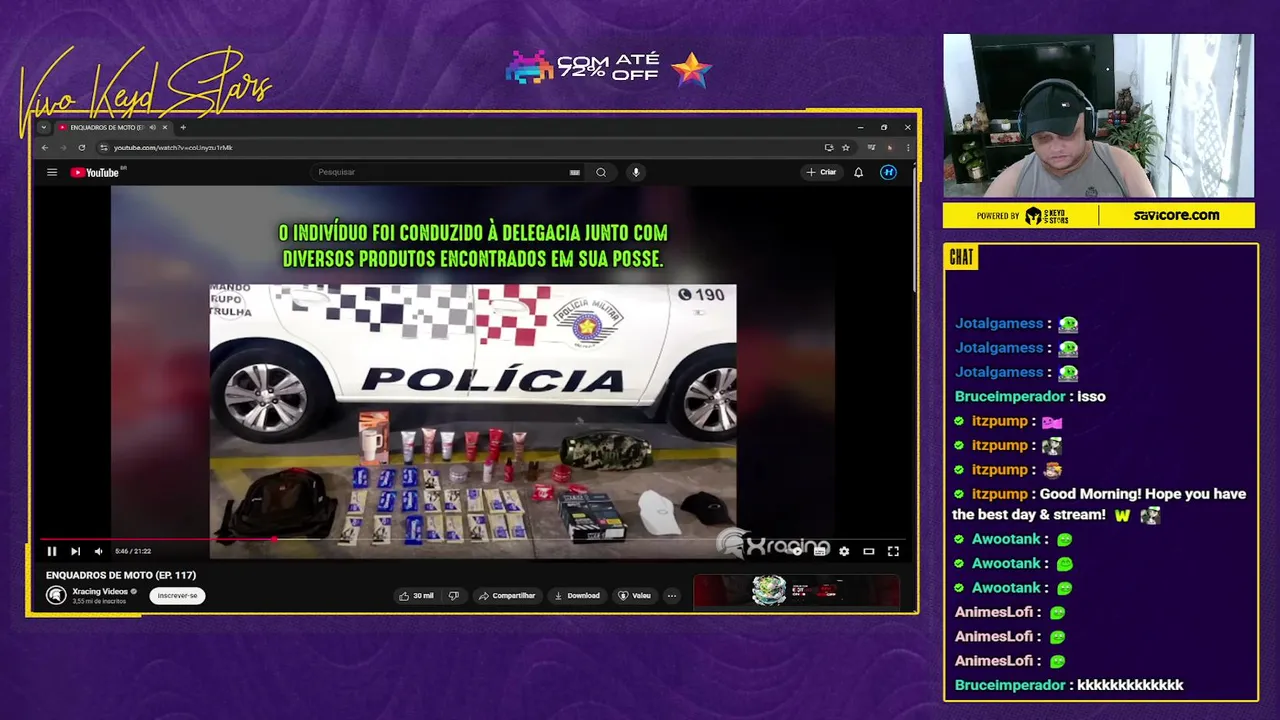Toggle subtitles in the video player

coord(821,551)
